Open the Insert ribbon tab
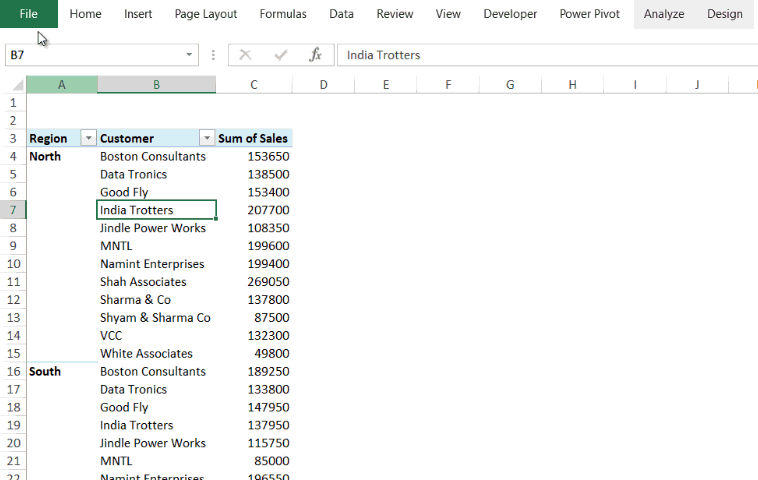Image resolution: width=758 pixels, height=480 pixels. pyautogui.click(x=138, y=14)
